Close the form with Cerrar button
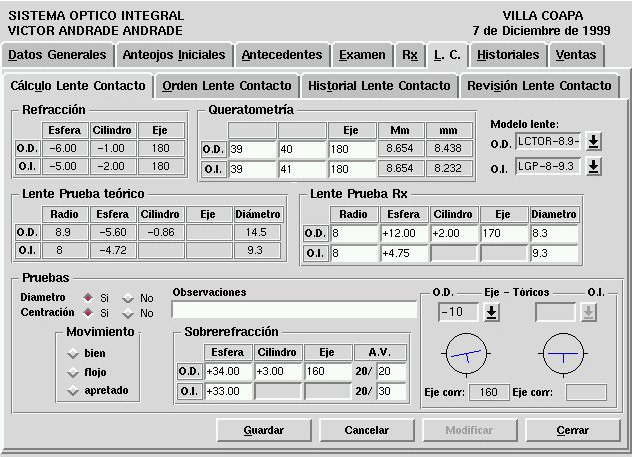 [x=573, y=430]
